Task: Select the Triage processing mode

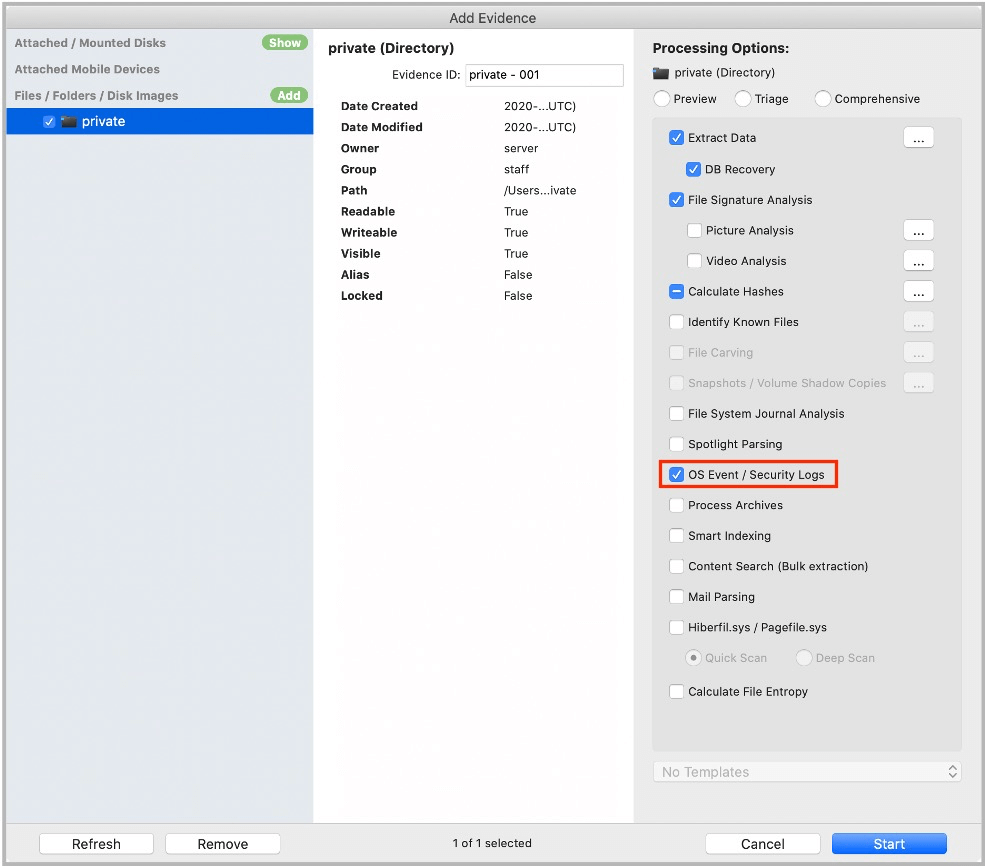Action: pyautogui.click(x=743, y=99)
